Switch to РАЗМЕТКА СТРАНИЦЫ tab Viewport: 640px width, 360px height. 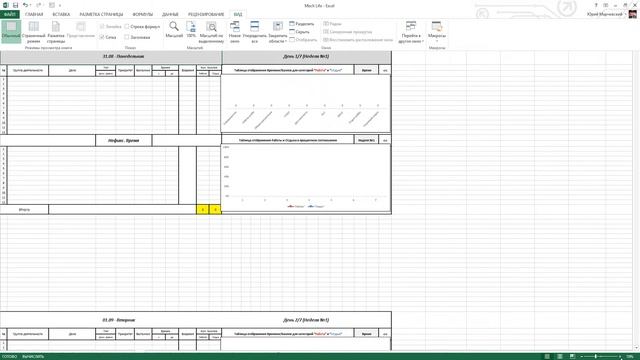point(101,14)
